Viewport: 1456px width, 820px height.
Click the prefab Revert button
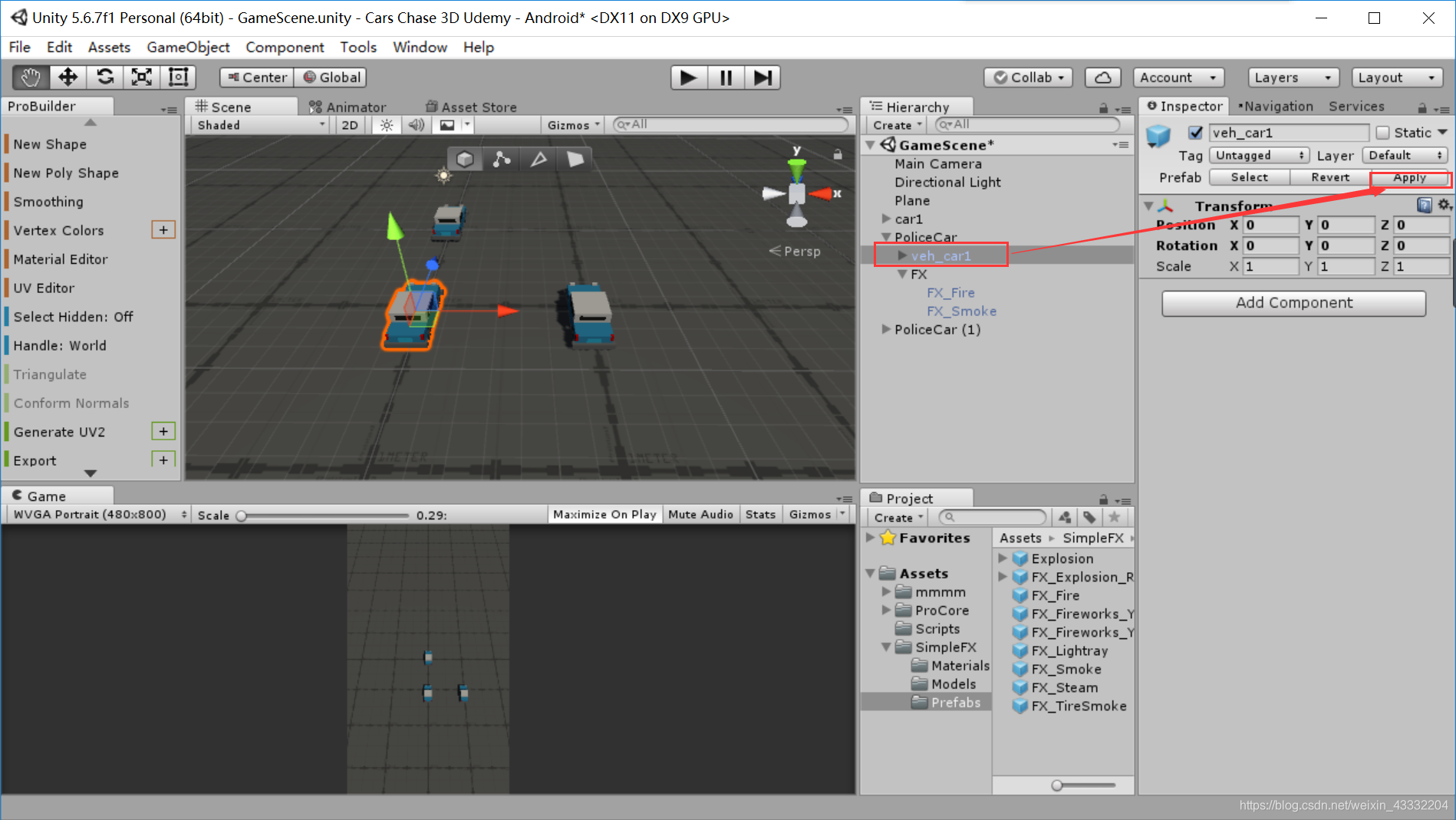tap(1330, 177)
